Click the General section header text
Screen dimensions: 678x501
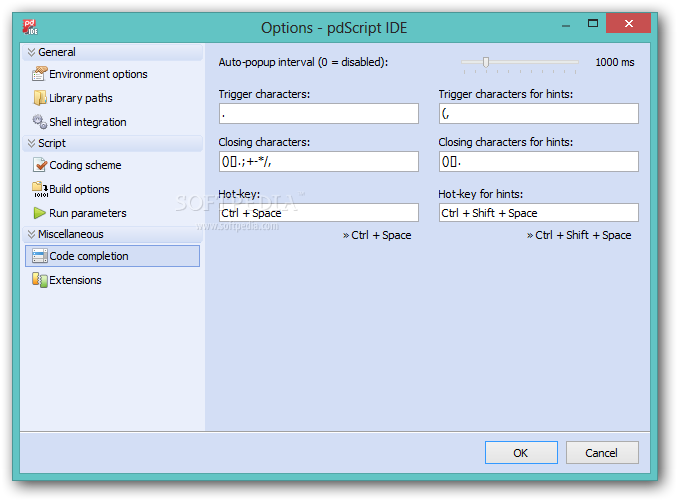[57, 52]
